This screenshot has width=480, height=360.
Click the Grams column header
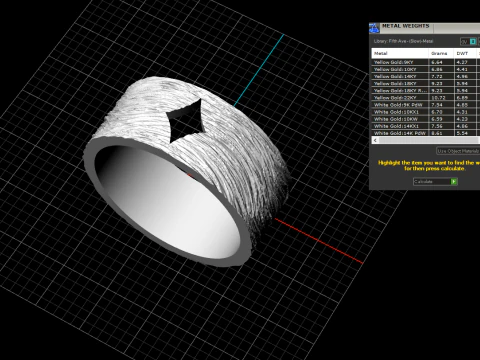(x=441, y=53)
